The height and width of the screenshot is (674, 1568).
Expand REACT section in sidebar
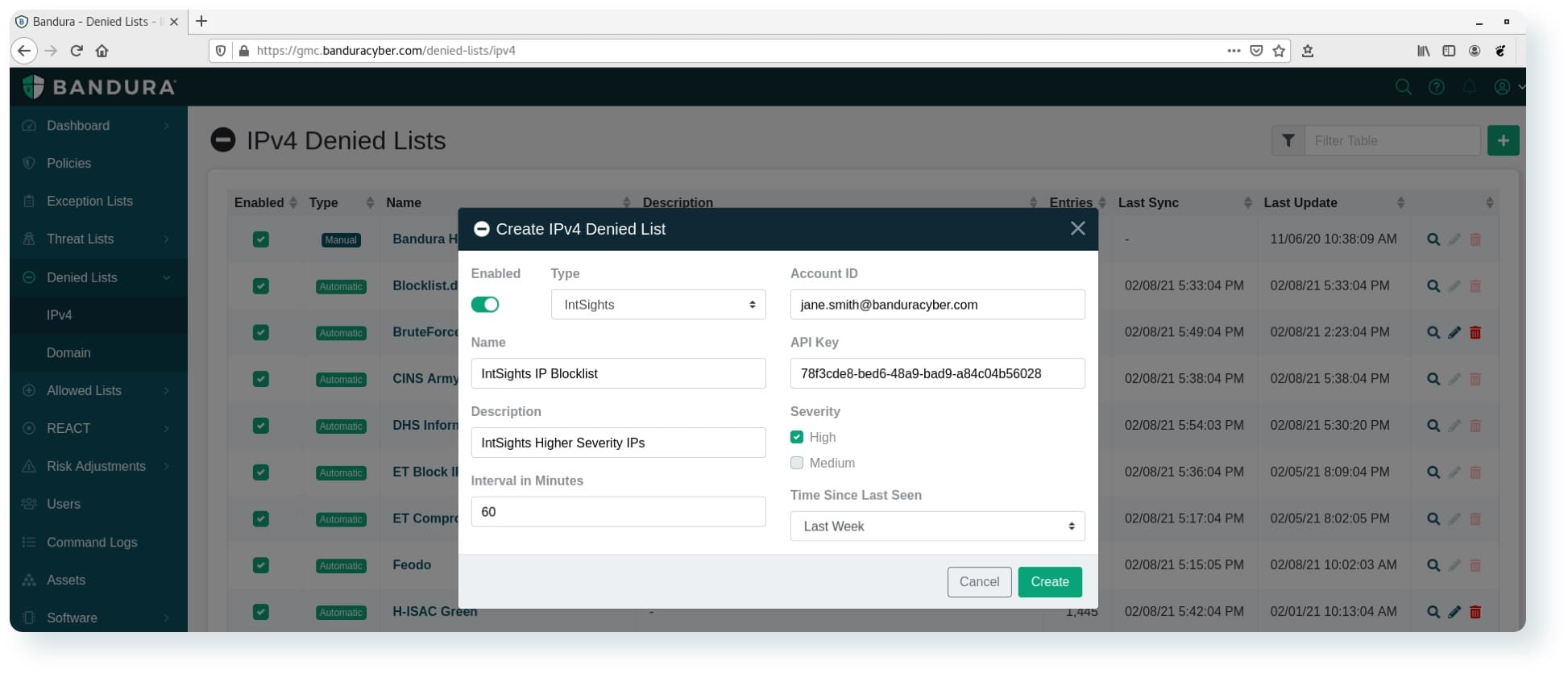pos(167,429)
